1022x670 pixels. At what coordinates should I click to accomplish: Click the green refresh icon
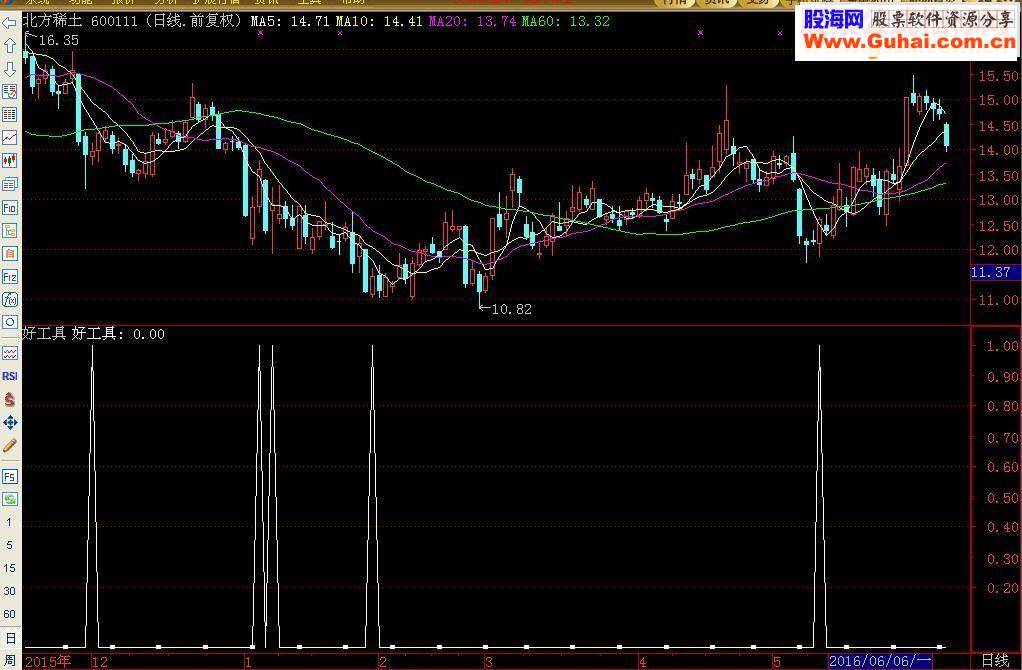[x=9, y=499]
